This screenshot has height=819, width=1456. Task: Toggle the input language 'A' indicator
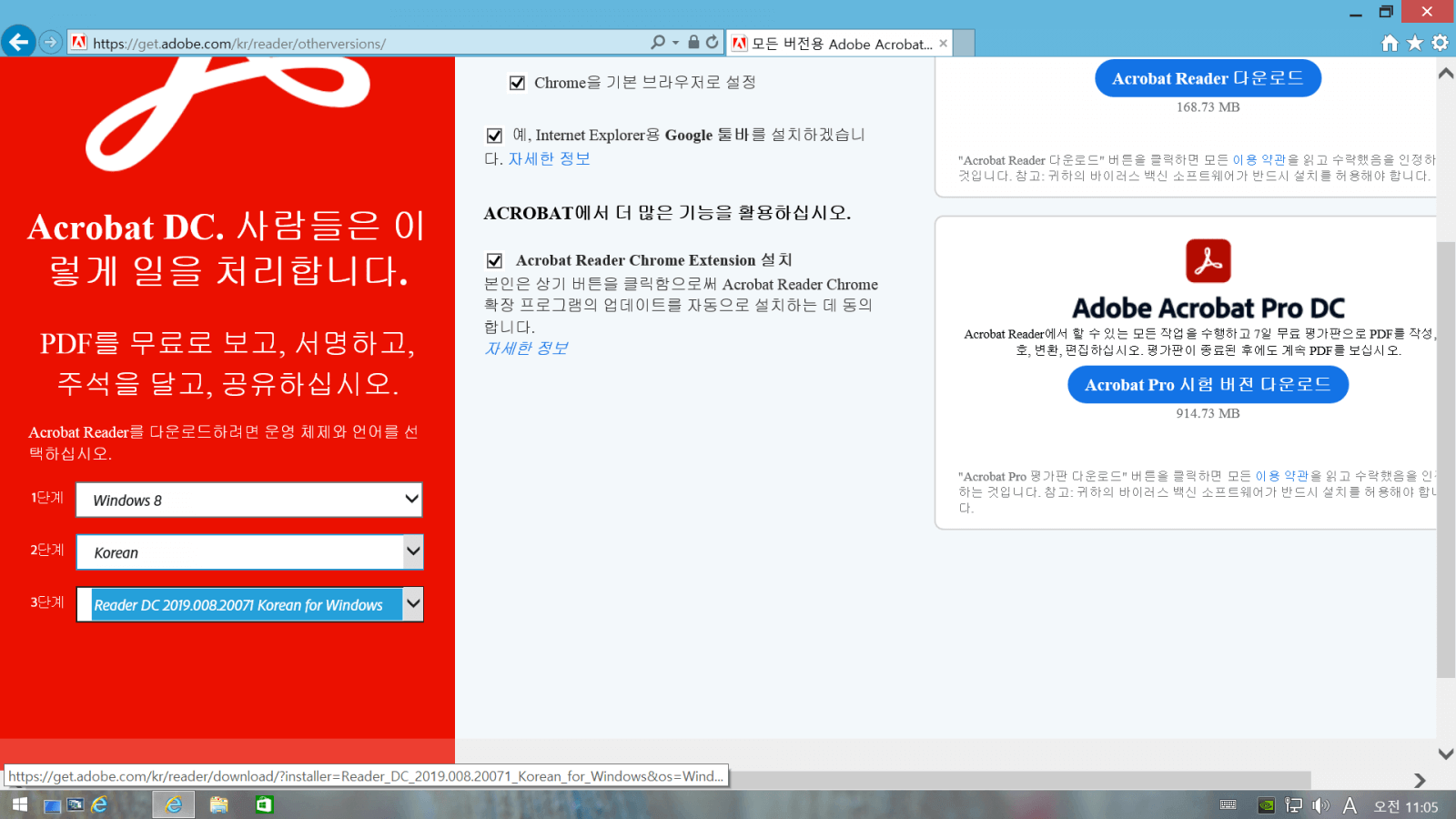1350,805
